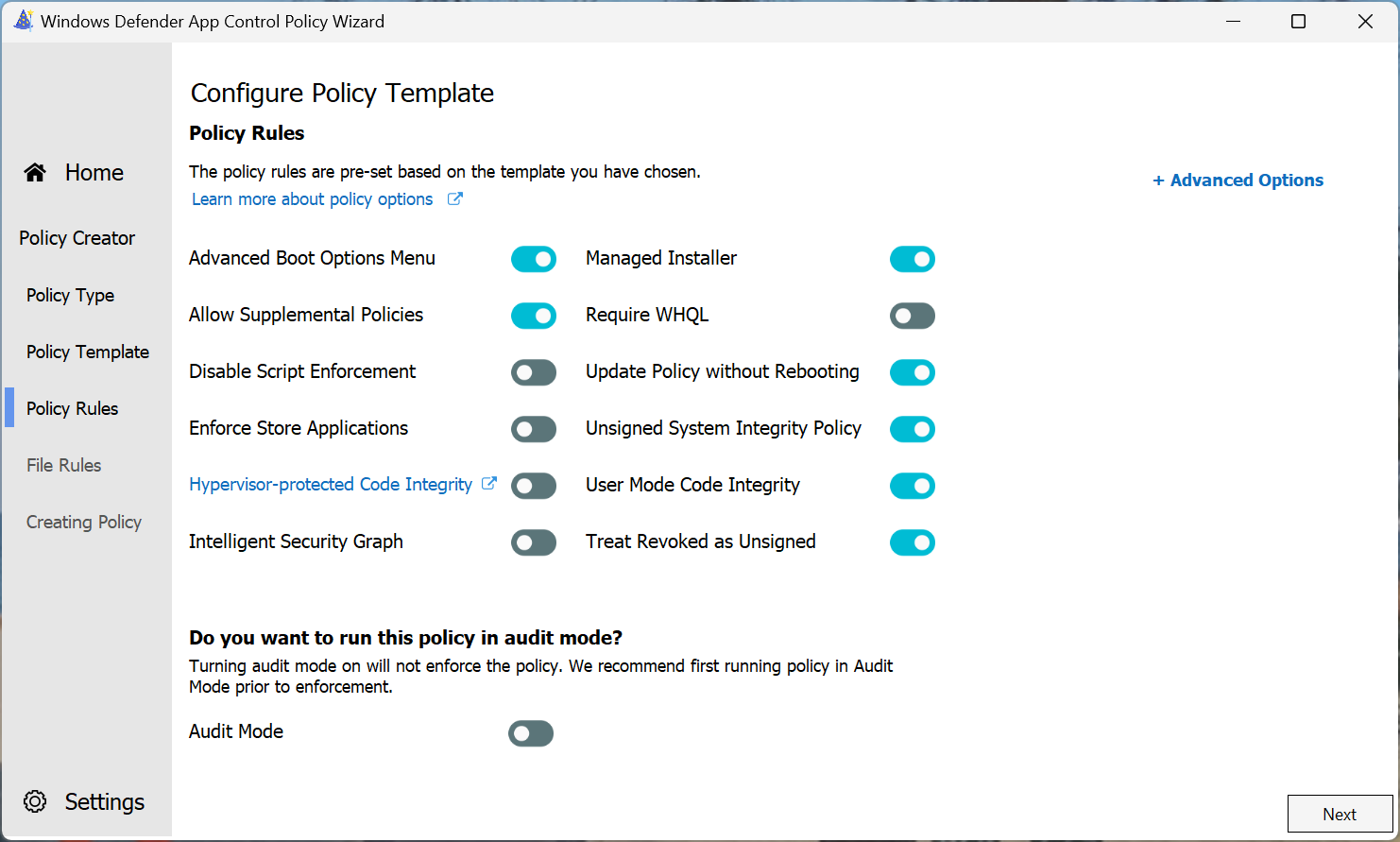Open Hypervisor-protected Code Integrity link
Image resolution: width=1400 pixels, height=842 pixels.
[x=331, y=485]
